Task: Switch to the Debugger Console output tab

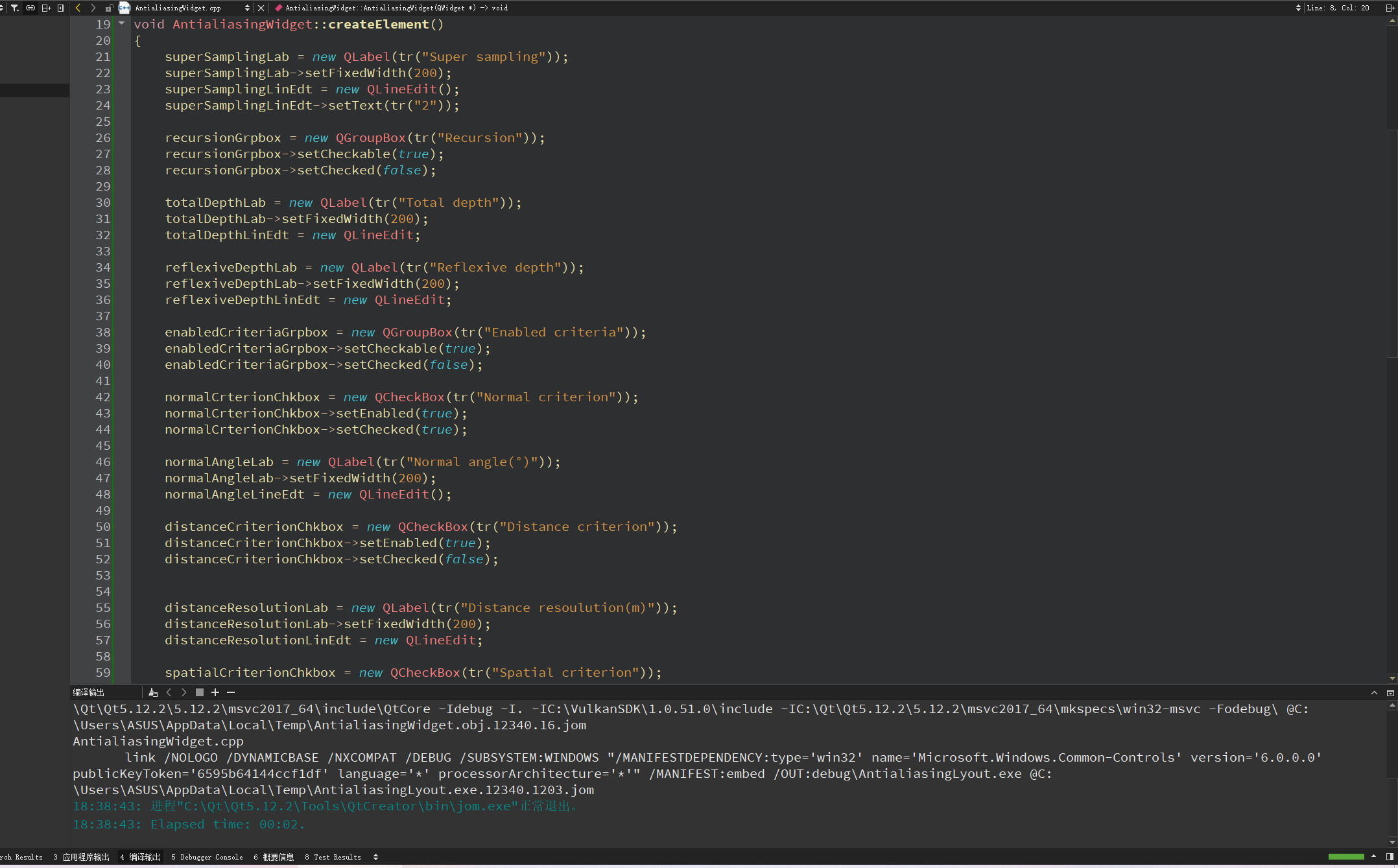Action: (207, 857)
